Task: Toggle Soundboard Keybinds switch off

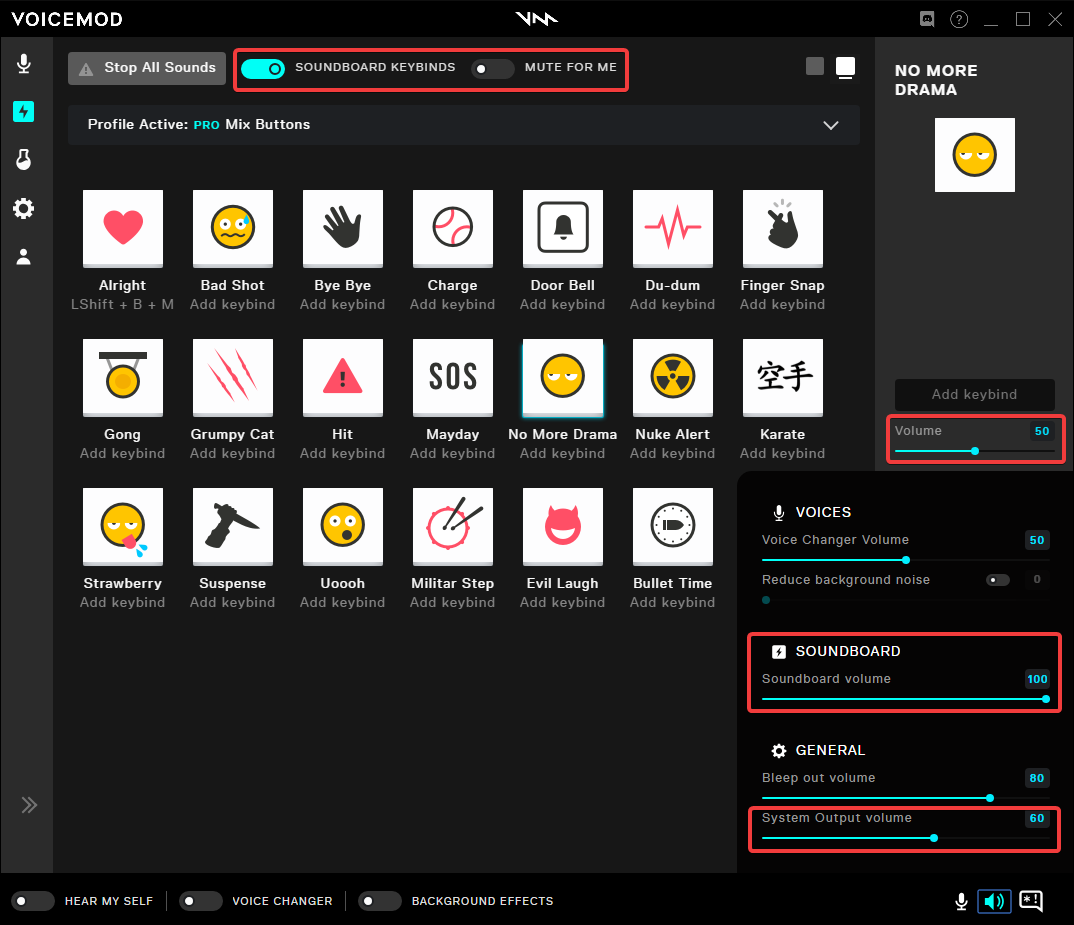Action: point(263,69)
